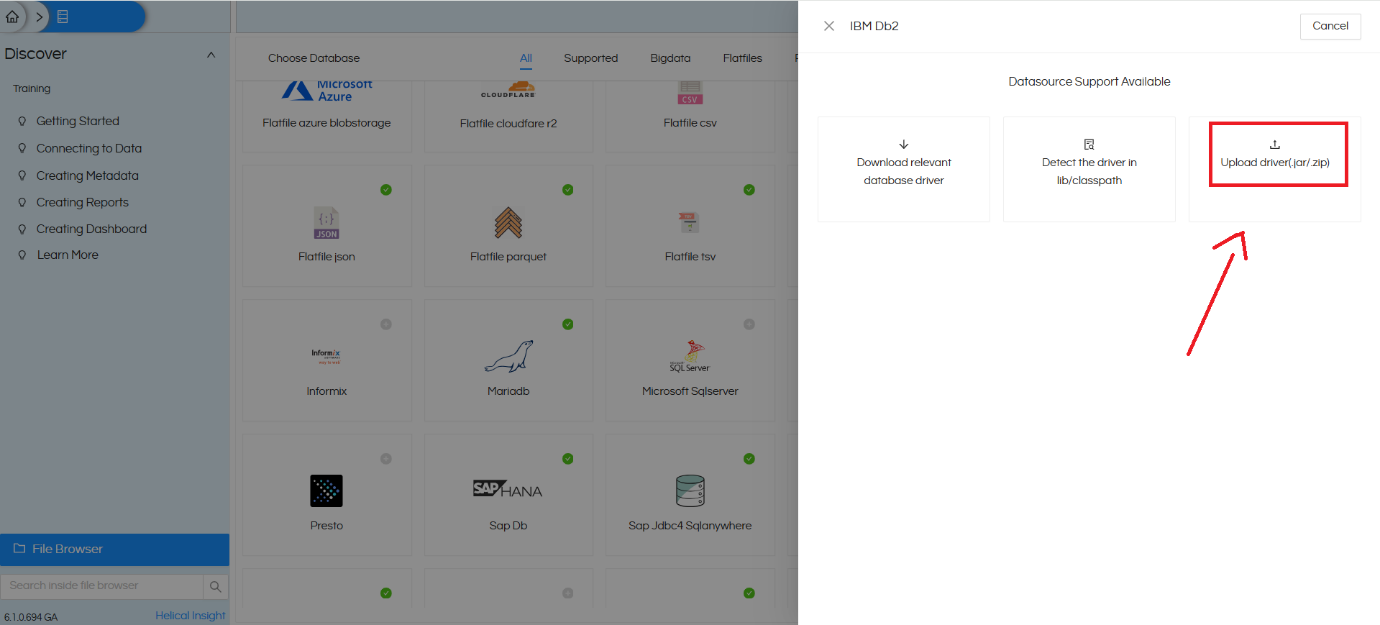The image size is (1380, 625).
Task: Toggle the status badge on the Presto tile
Action: click(x=386, y=458)
